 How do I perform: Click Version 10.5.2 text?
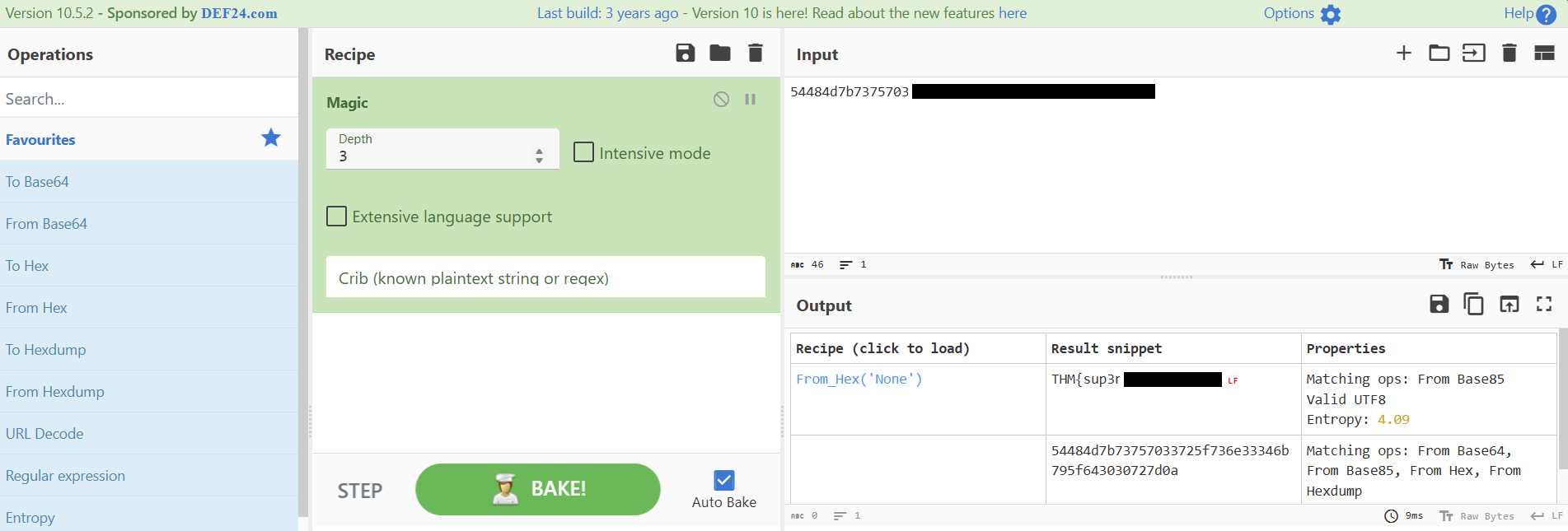tap(49, 13)
